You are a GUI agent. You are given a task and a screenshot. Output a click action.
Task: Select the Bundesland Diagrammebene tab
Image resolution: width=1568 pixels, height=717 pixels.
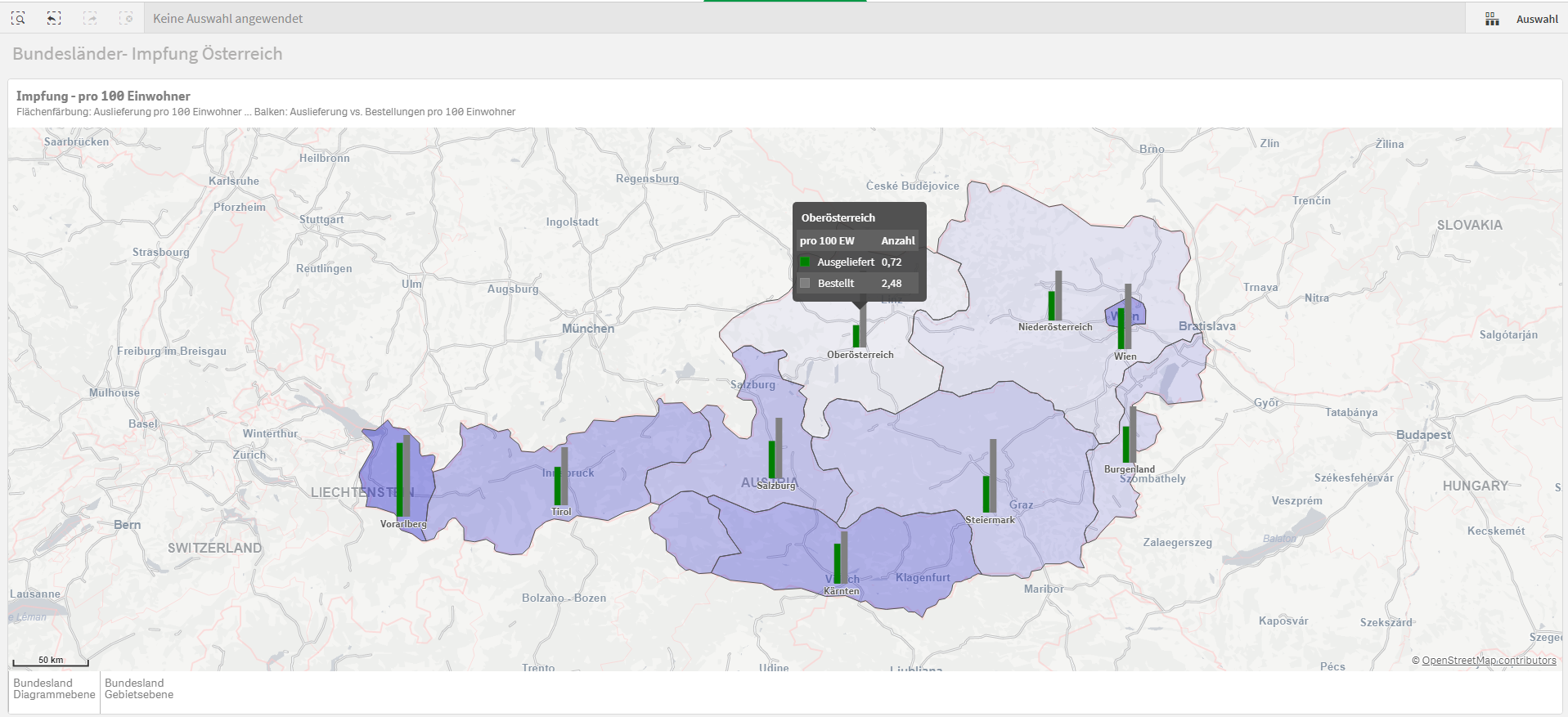54,689
